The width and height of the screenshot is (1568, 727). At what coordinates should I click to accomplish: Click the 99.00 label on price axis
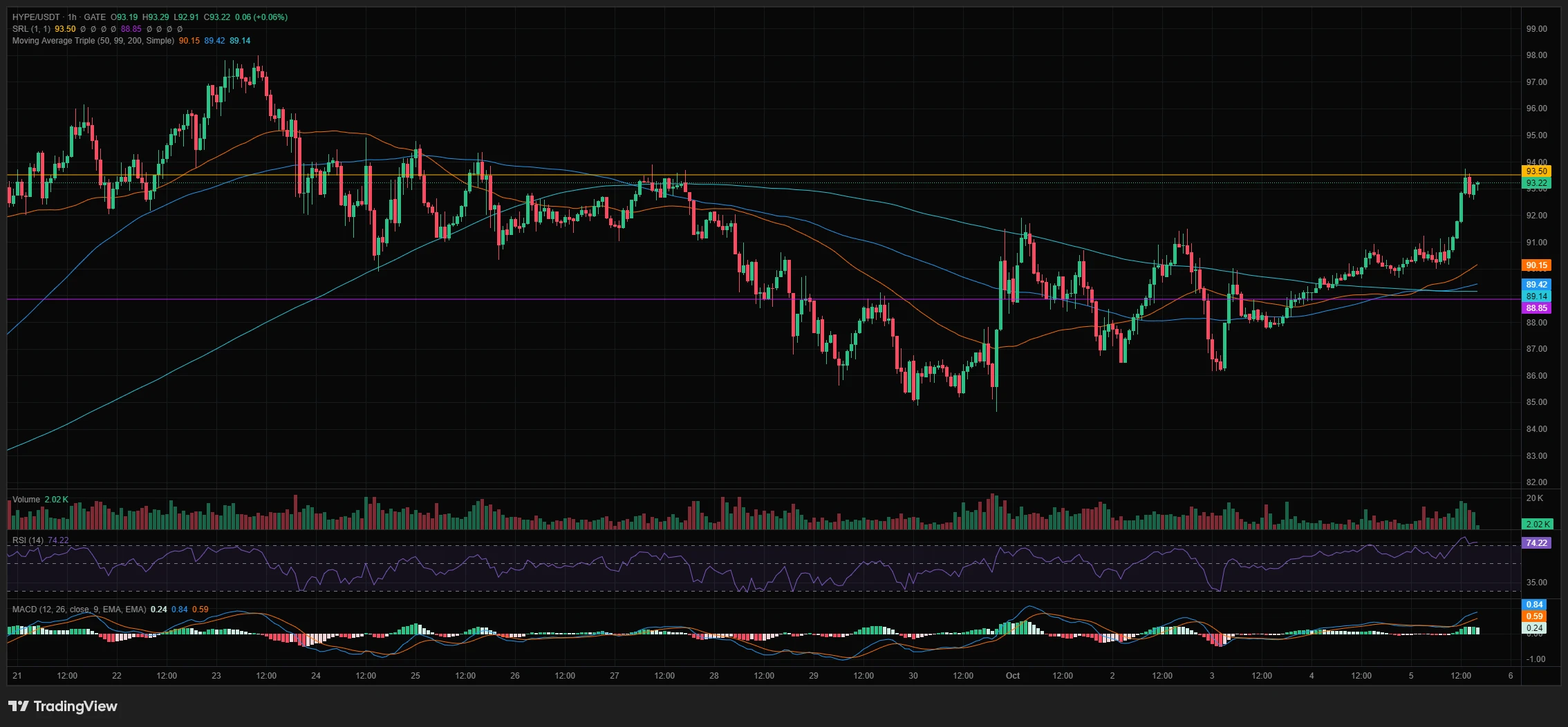[x=1536, y=29]
